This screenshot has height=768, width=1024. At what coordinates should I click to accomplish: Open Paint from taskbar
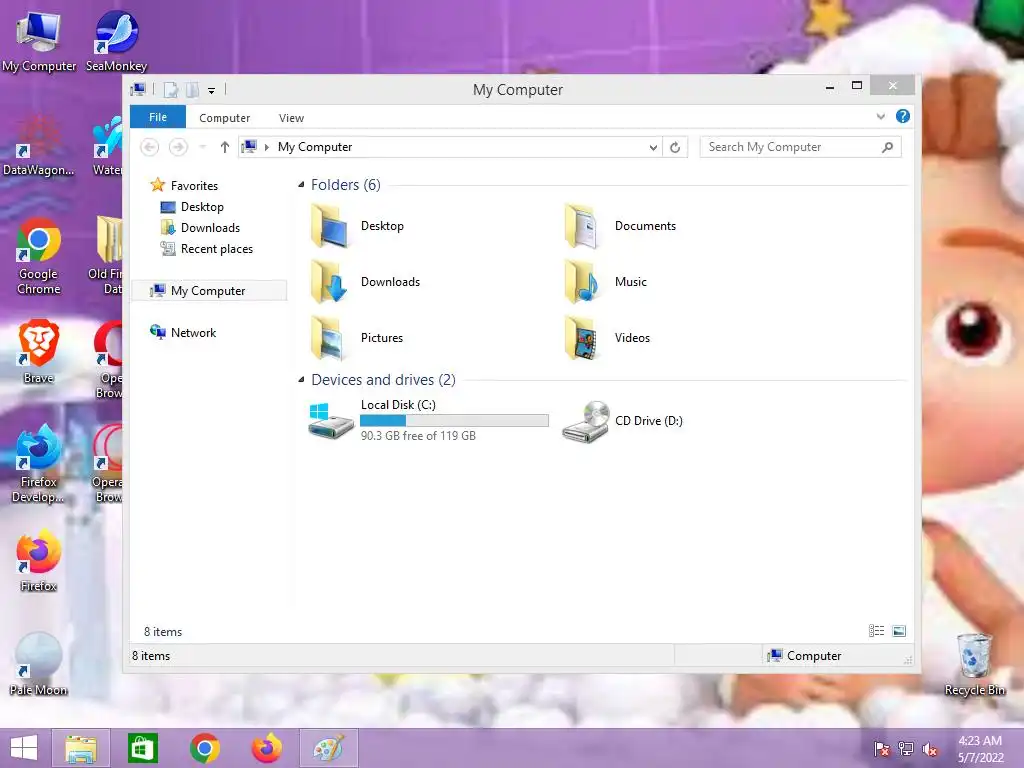pos(328,748)
